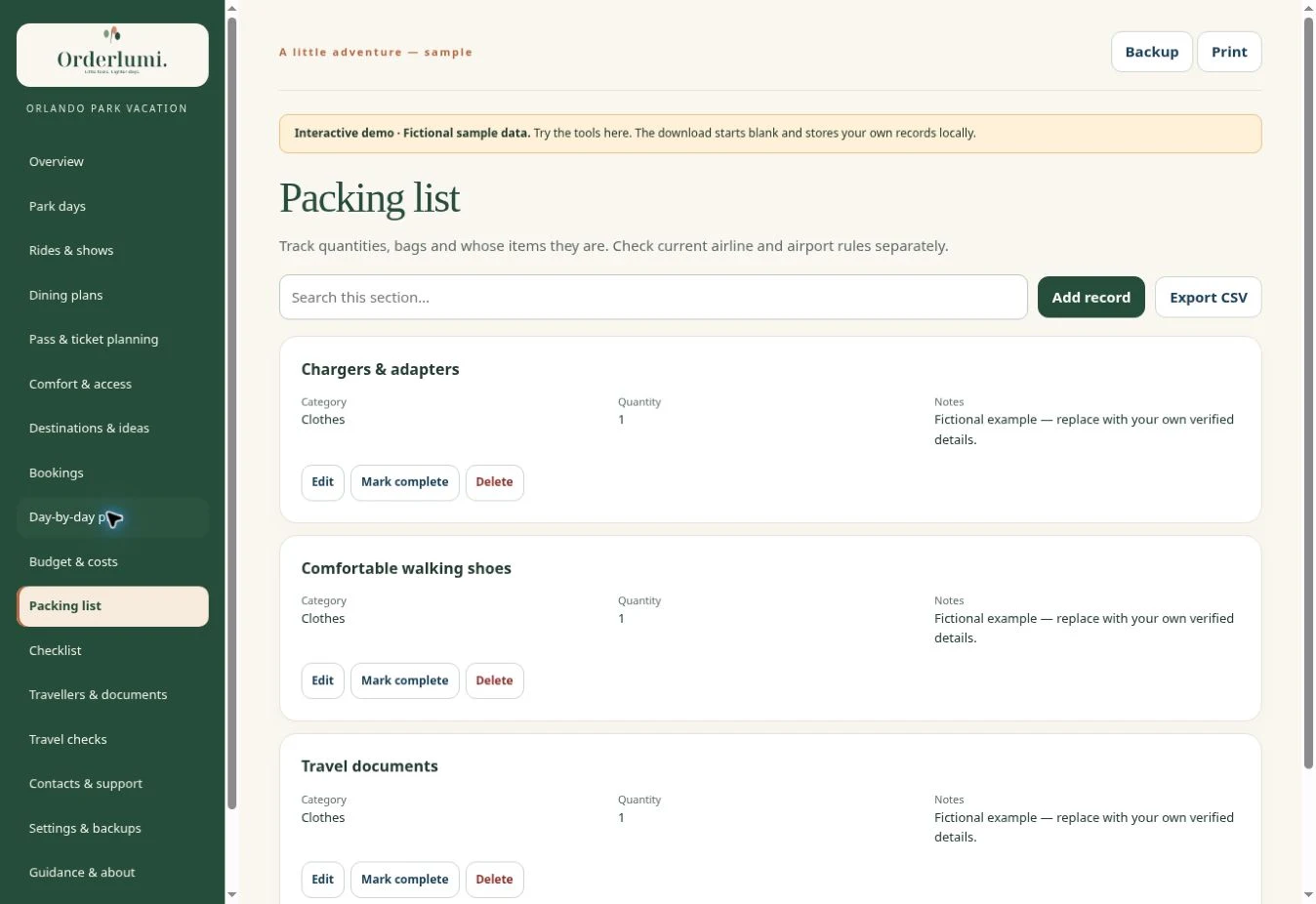The width and height of the screenshot is (1316, 904).
Task: Open the Overview section
Action: click(x=112, y=162)
